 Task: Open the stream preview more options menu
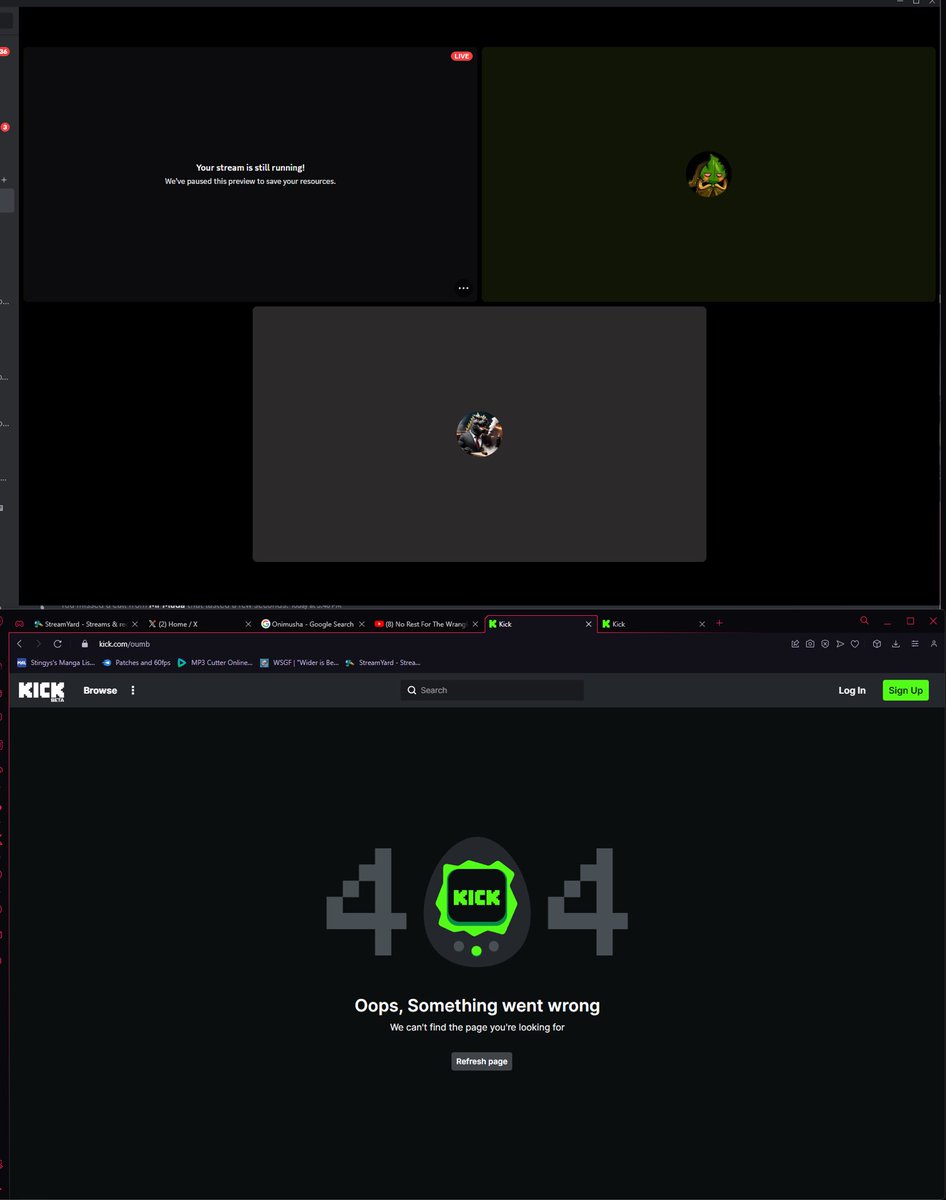[463, 288]
